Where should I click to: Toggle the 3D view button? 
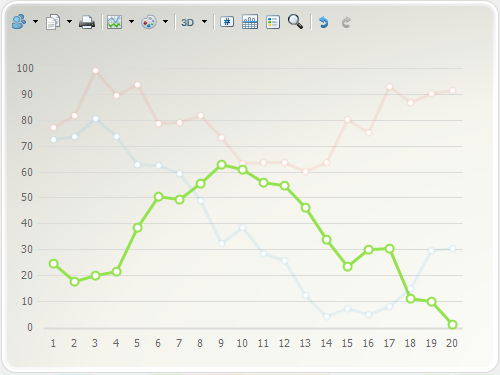point(187,22)
